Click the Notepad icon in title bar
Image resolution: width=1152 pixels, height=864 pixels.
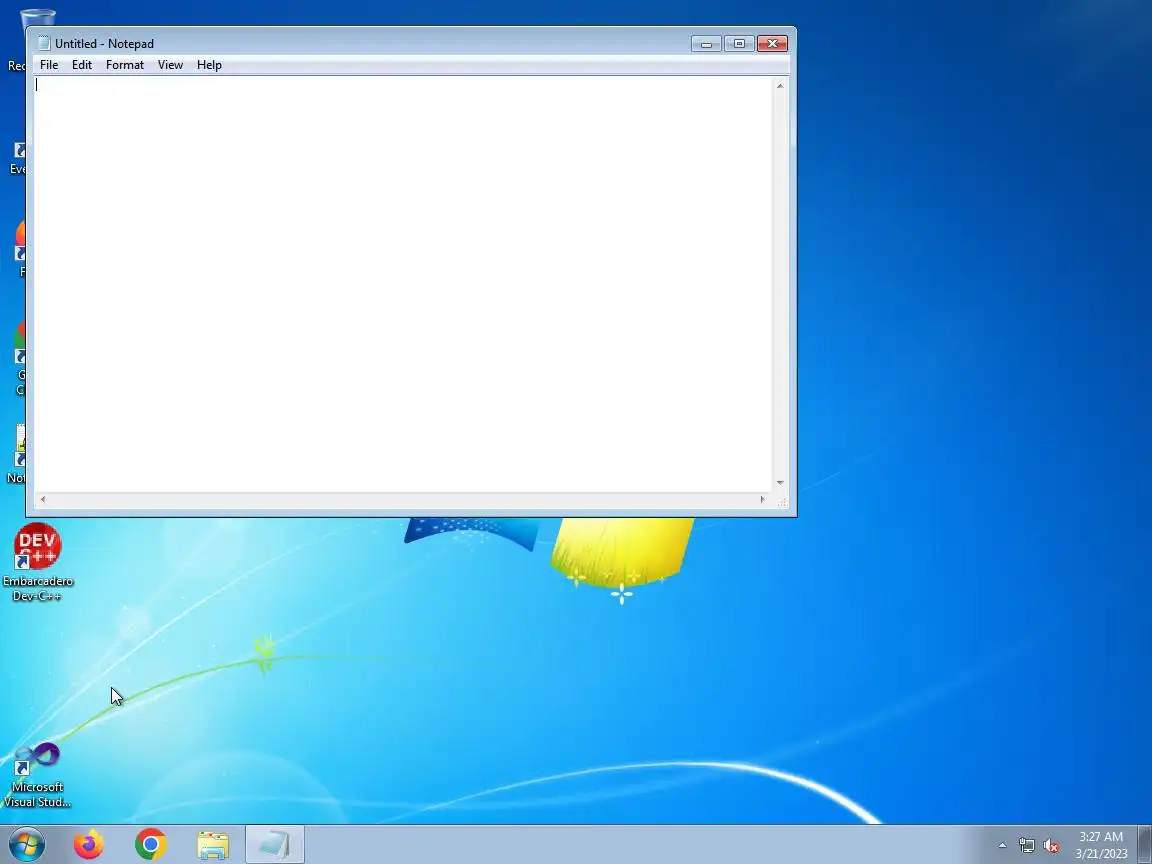44,43
